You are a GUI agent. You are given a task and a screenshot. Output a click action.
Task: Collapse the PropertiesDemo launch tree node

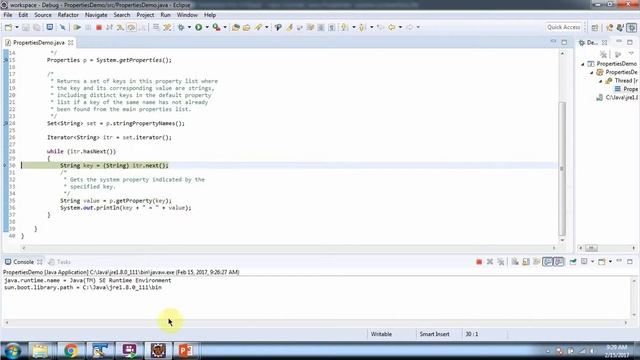(x=583, y=64)
